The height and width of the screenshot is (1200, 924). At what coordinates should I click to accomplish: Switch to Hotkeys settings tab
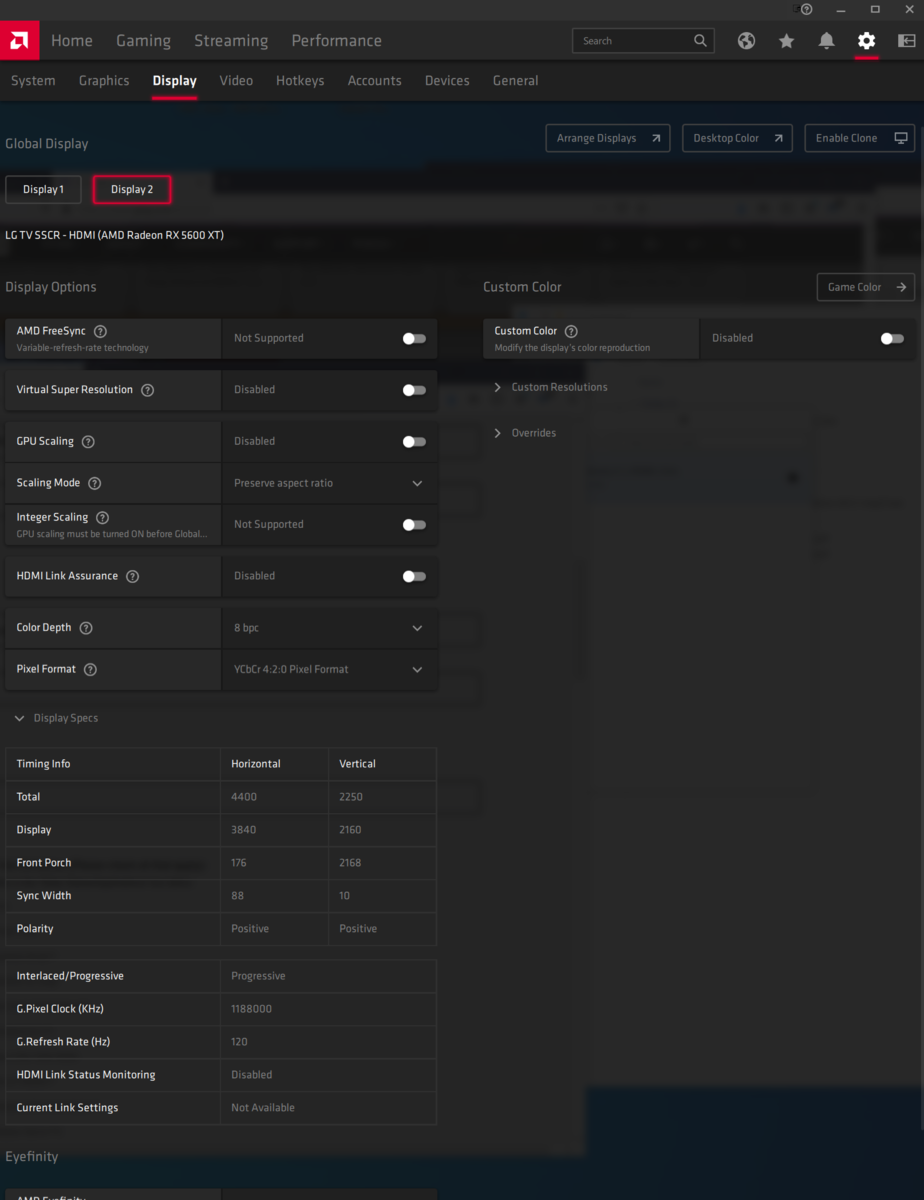coord(300,81)
